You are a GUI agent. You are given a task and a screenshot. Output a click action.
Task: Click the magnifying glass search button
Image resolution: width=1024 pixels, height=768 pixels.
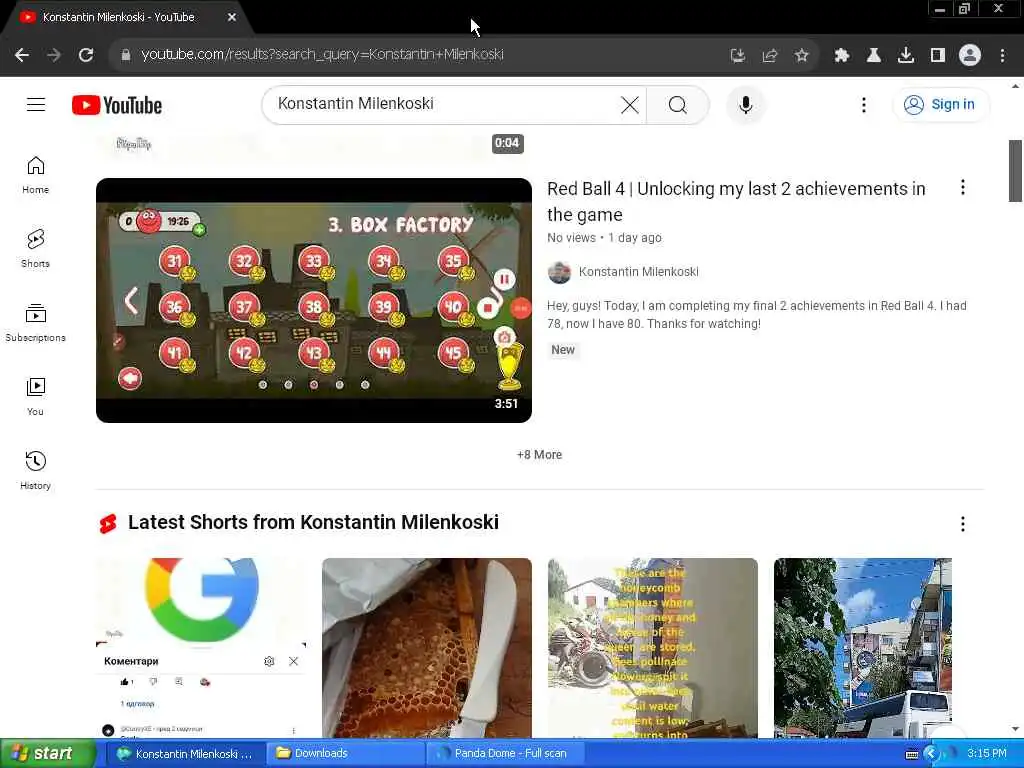point(678,104)
